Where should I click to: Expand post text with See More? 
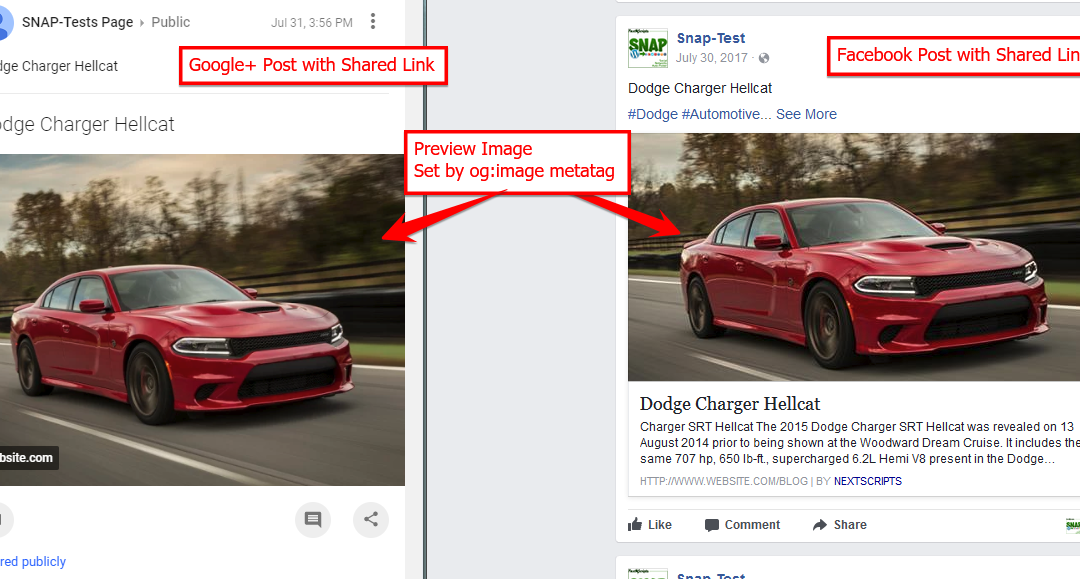(806, 114)
